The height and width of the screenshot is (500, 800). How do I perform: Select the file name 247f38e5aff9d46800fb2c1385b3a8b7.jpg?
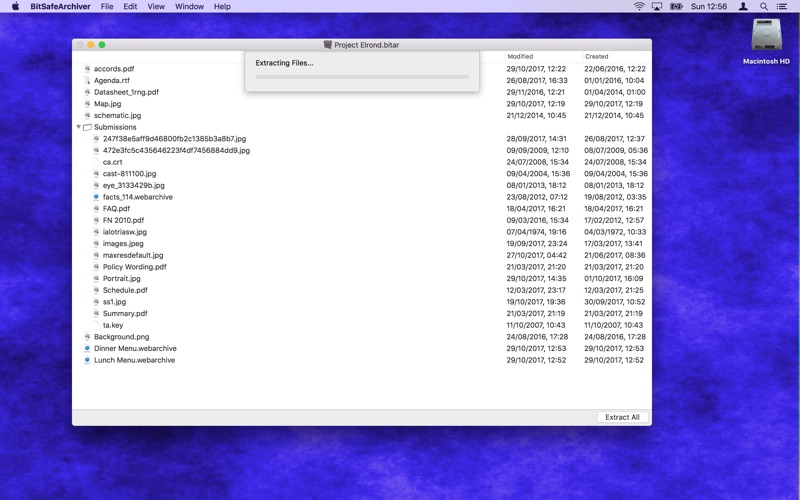(174, 139)
